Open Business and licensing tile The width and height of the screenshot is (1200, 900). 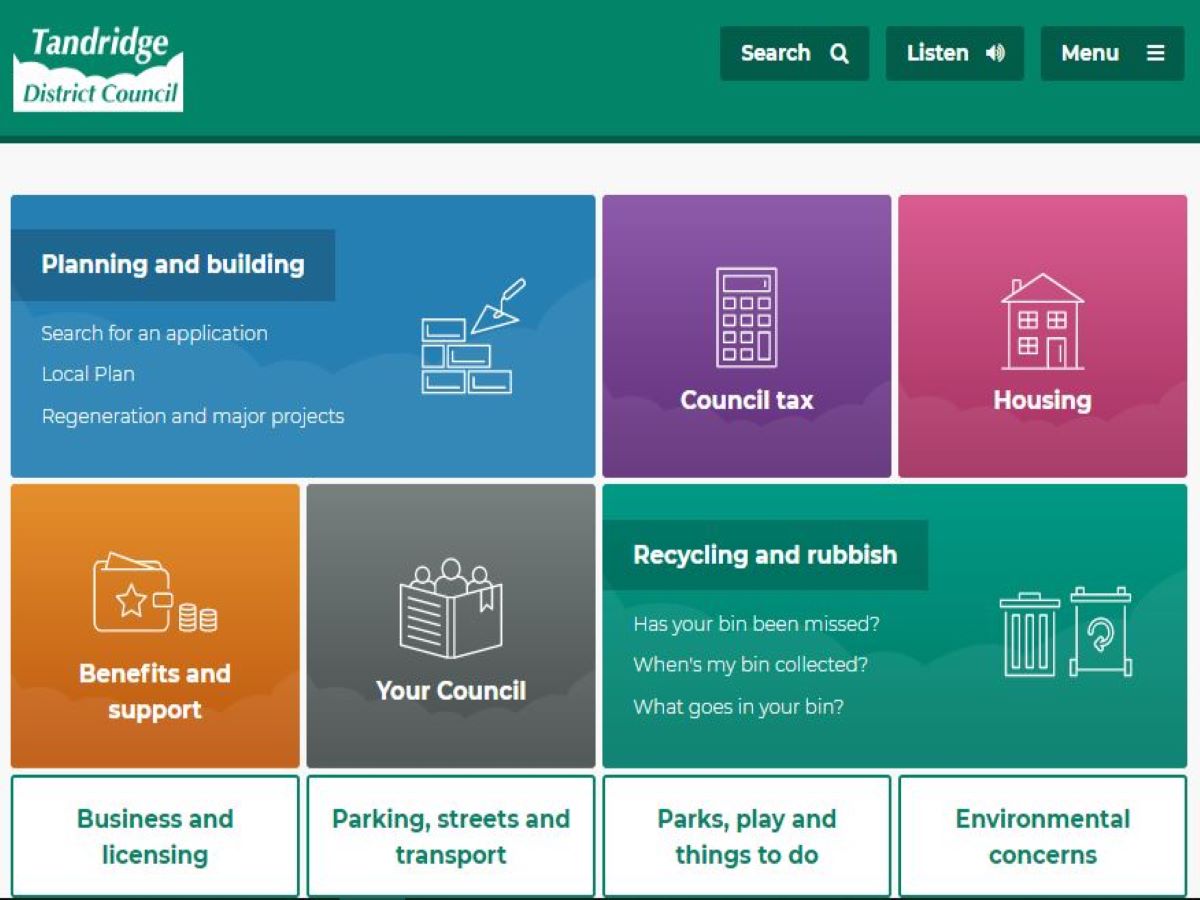(155, 836)
